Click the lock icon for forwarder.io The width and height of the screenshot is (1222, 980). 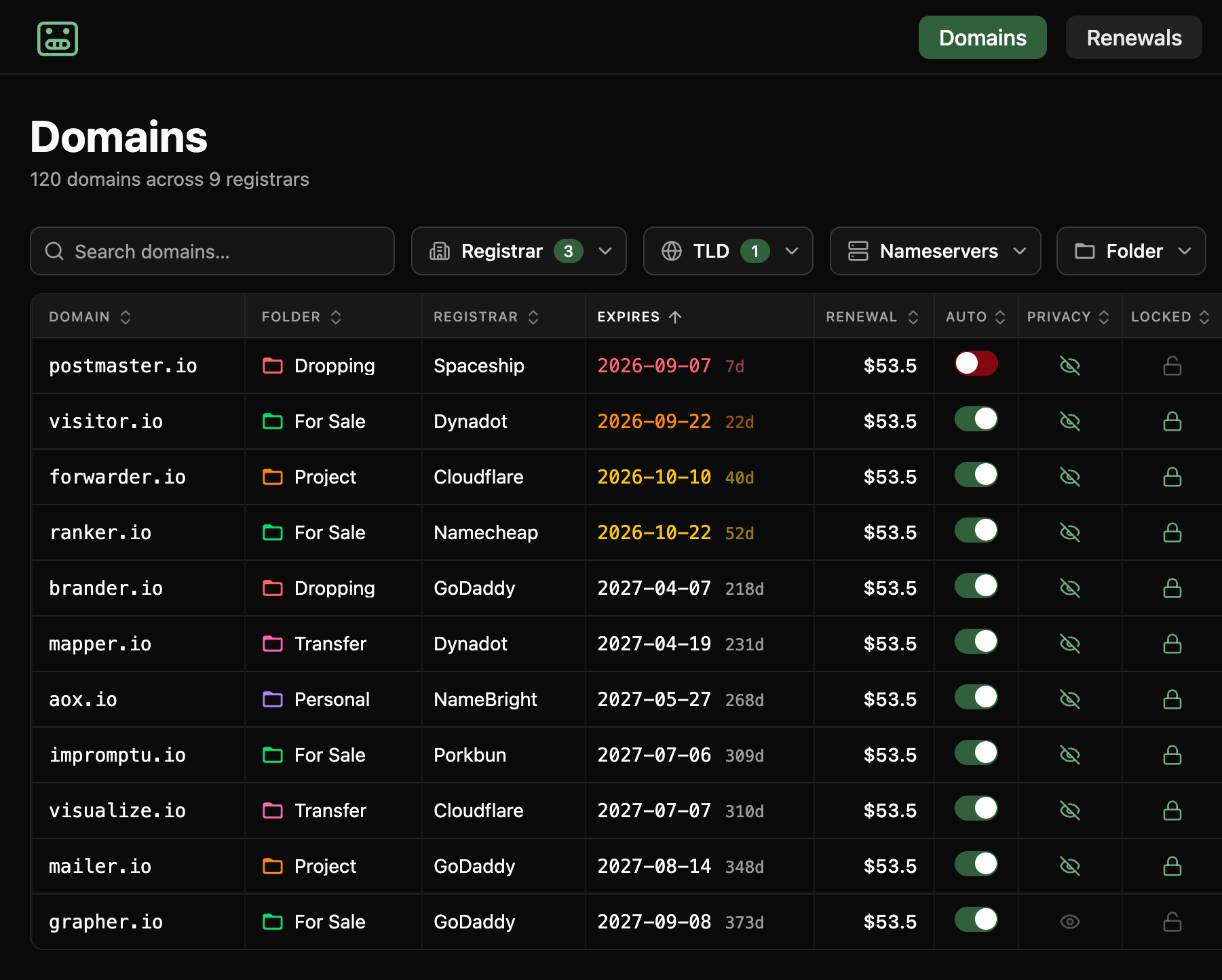tap(1172, 477)
